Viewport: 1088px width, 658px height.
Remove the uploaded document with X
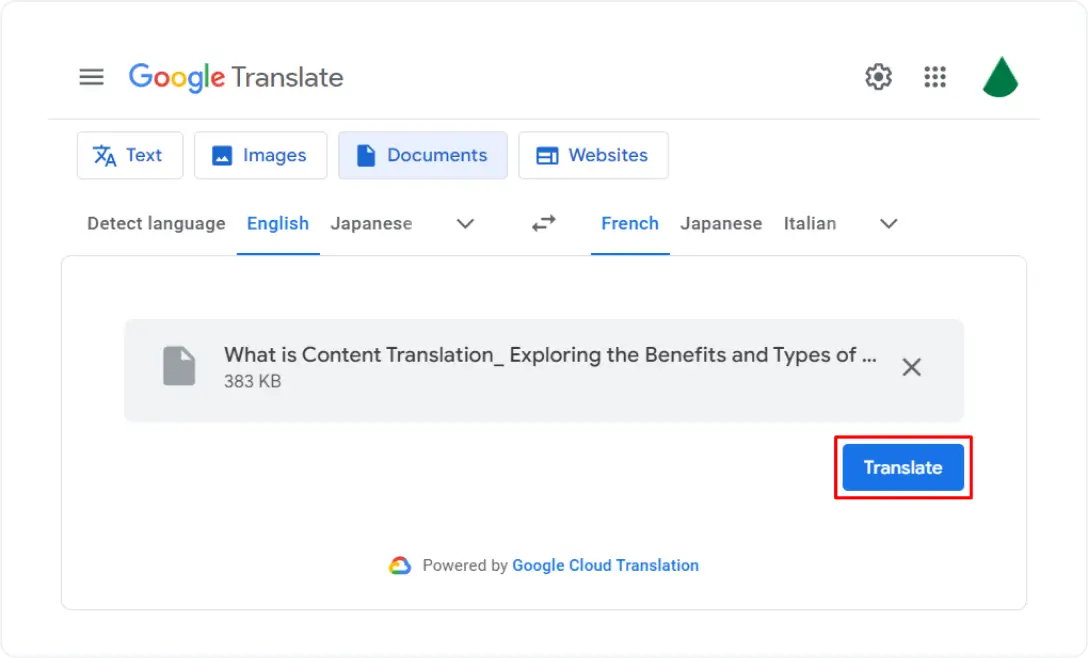click(911, 367)
